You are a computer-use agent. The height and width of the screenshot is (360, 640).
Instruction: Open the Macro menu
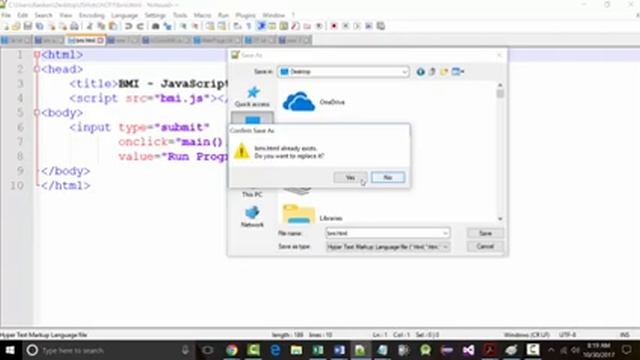pos(202,15)
